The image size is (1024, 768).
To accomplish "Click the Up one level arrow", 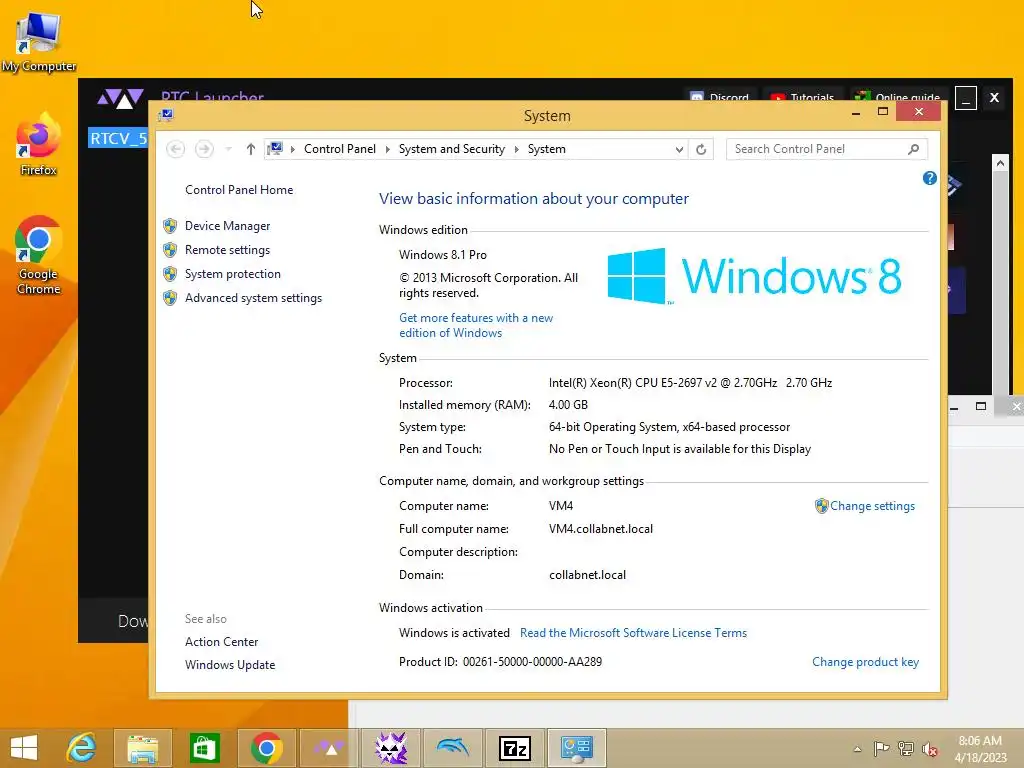I will (251, 149).
